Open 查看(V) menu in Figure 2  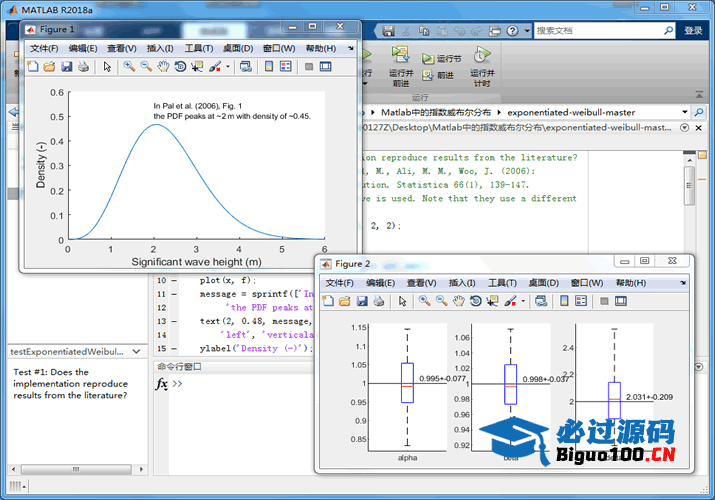[x=421, y=283]
